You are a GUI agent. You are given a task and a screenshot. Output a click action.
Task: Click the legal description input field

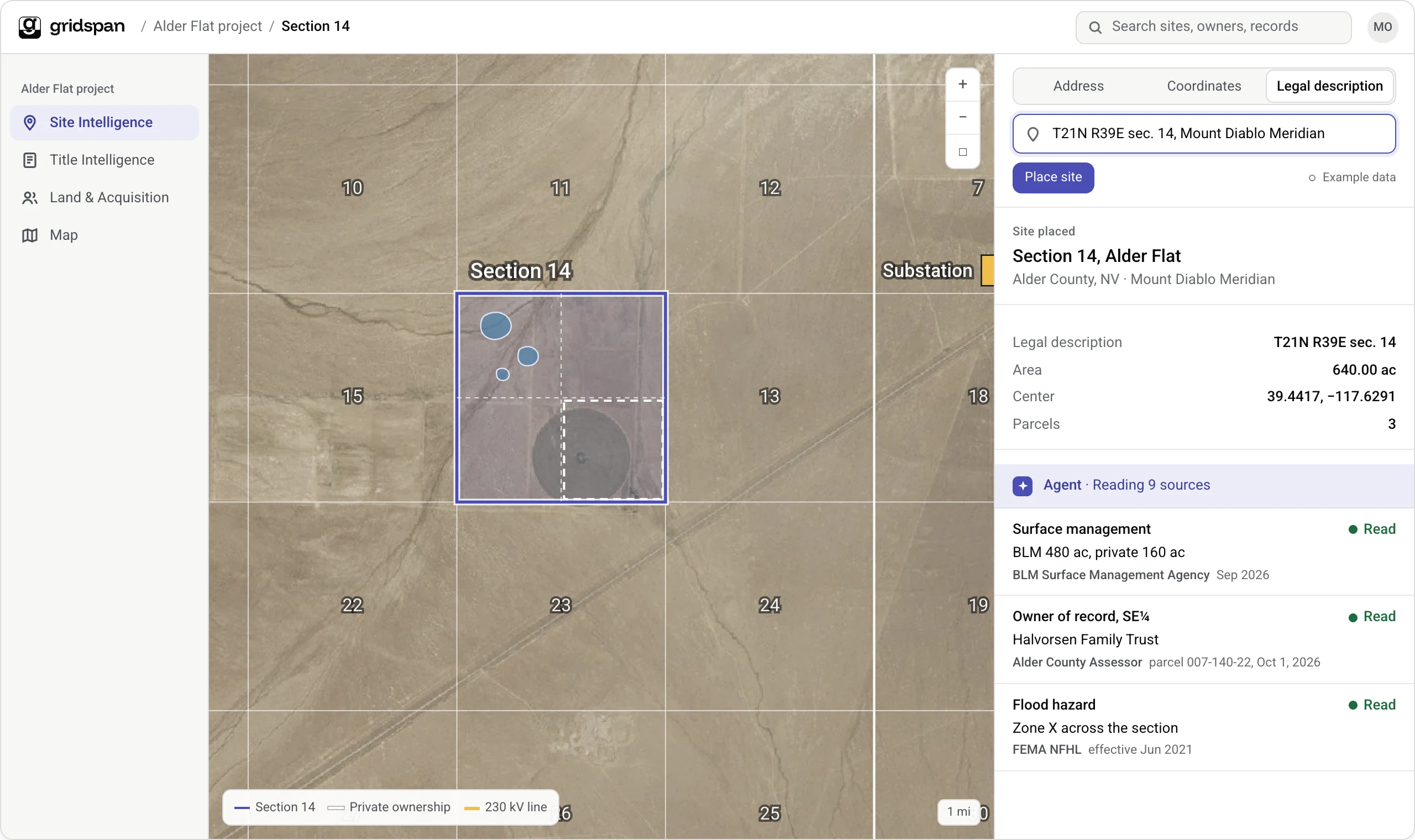point(1203,134)
